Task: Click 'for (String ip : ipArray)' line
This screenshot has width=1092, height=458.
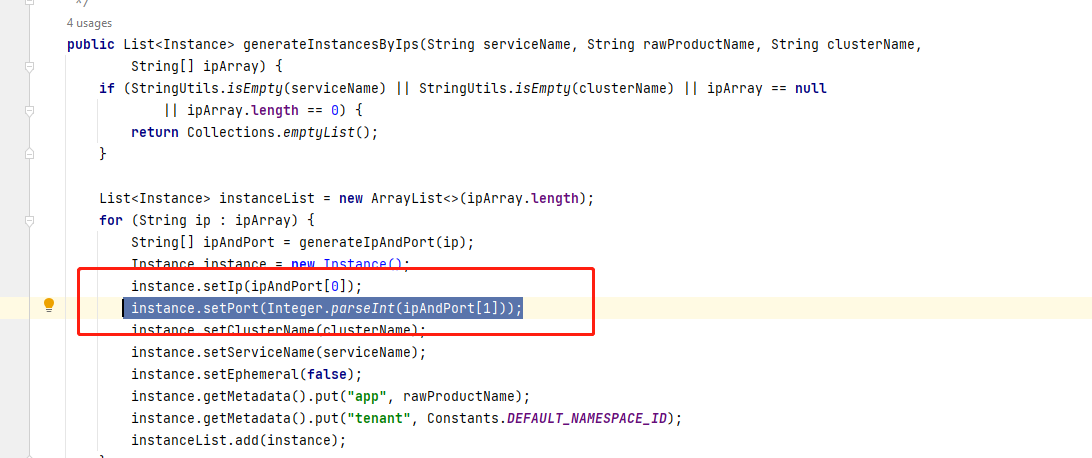Action: tap(208, 221)
